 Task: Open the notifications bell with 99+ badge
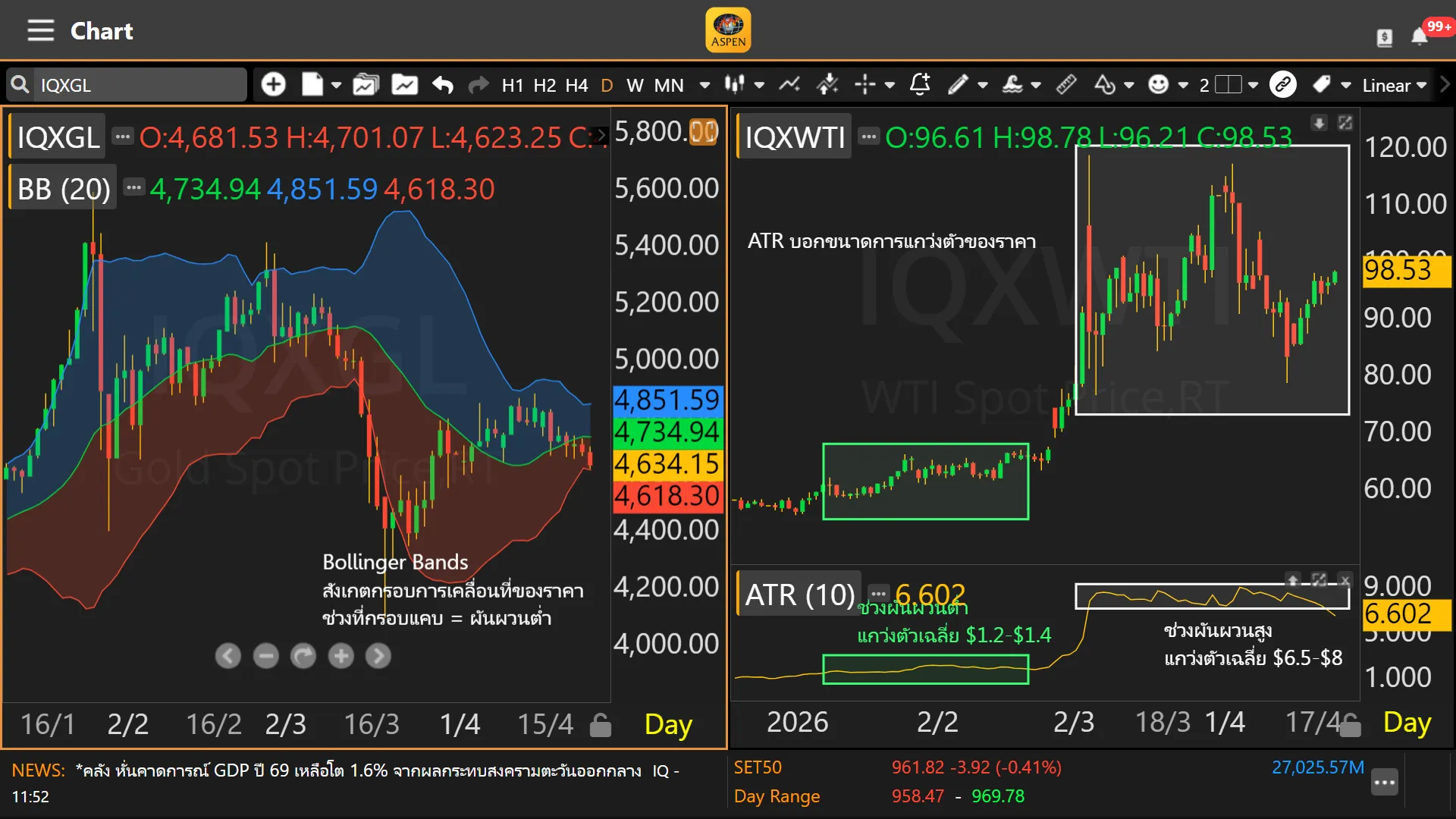(1420, 36)
